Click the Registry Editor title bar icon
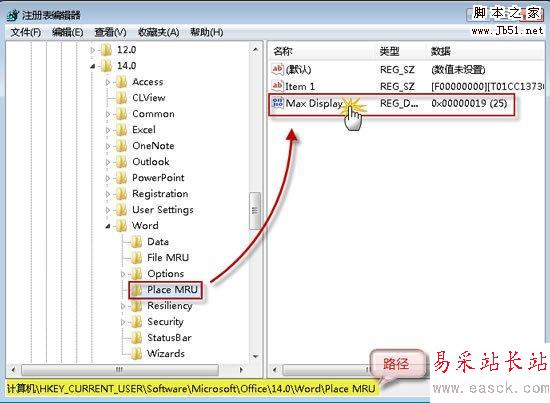 tap(13, 15)
